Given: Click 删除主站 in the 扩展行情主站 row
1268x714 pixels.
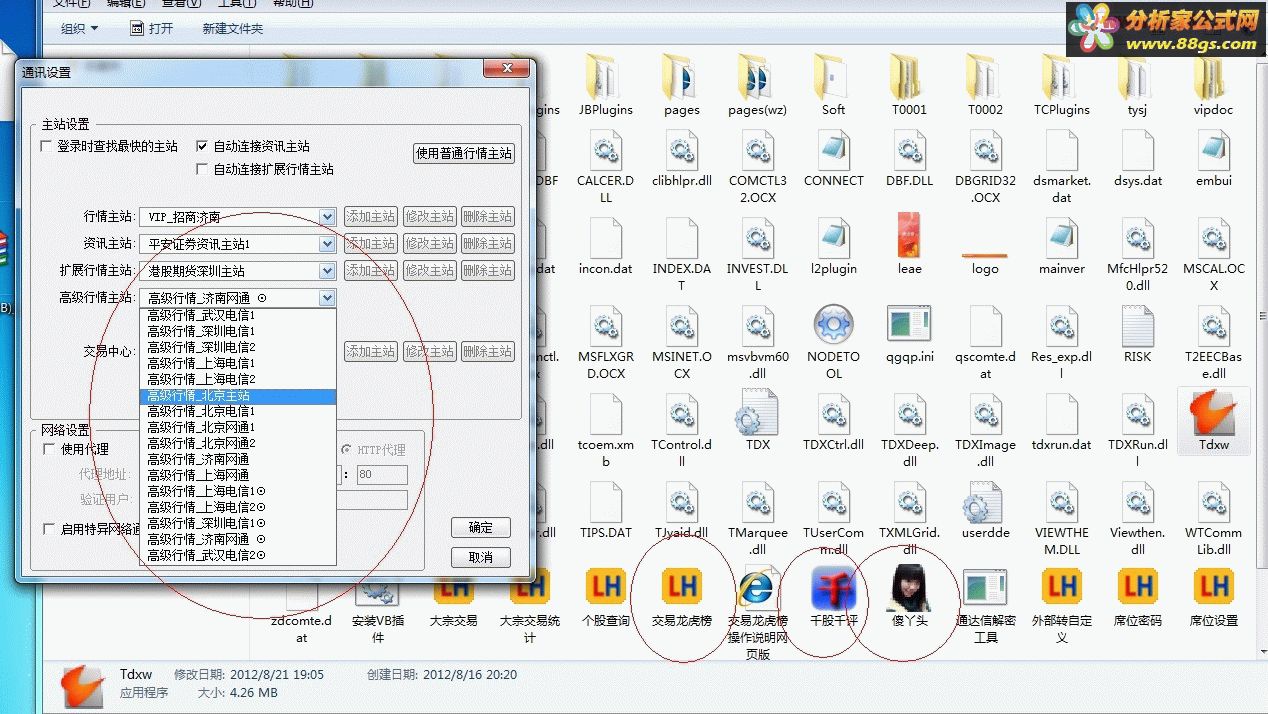Looking at the screenshot, I should coord(488,270).
